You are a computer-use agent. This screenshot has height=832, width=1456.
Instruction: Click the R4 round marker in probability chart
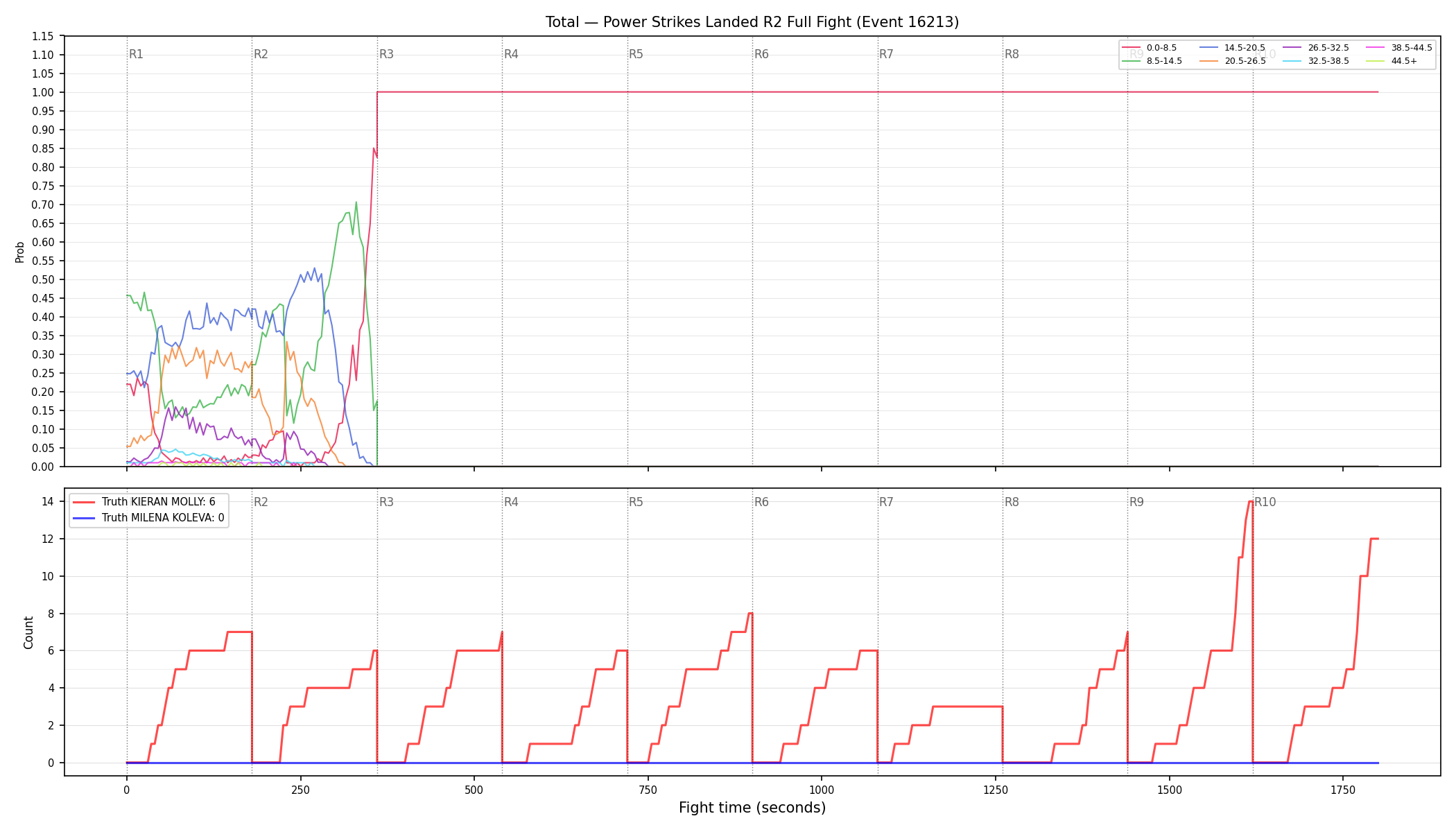click(511, 54)
